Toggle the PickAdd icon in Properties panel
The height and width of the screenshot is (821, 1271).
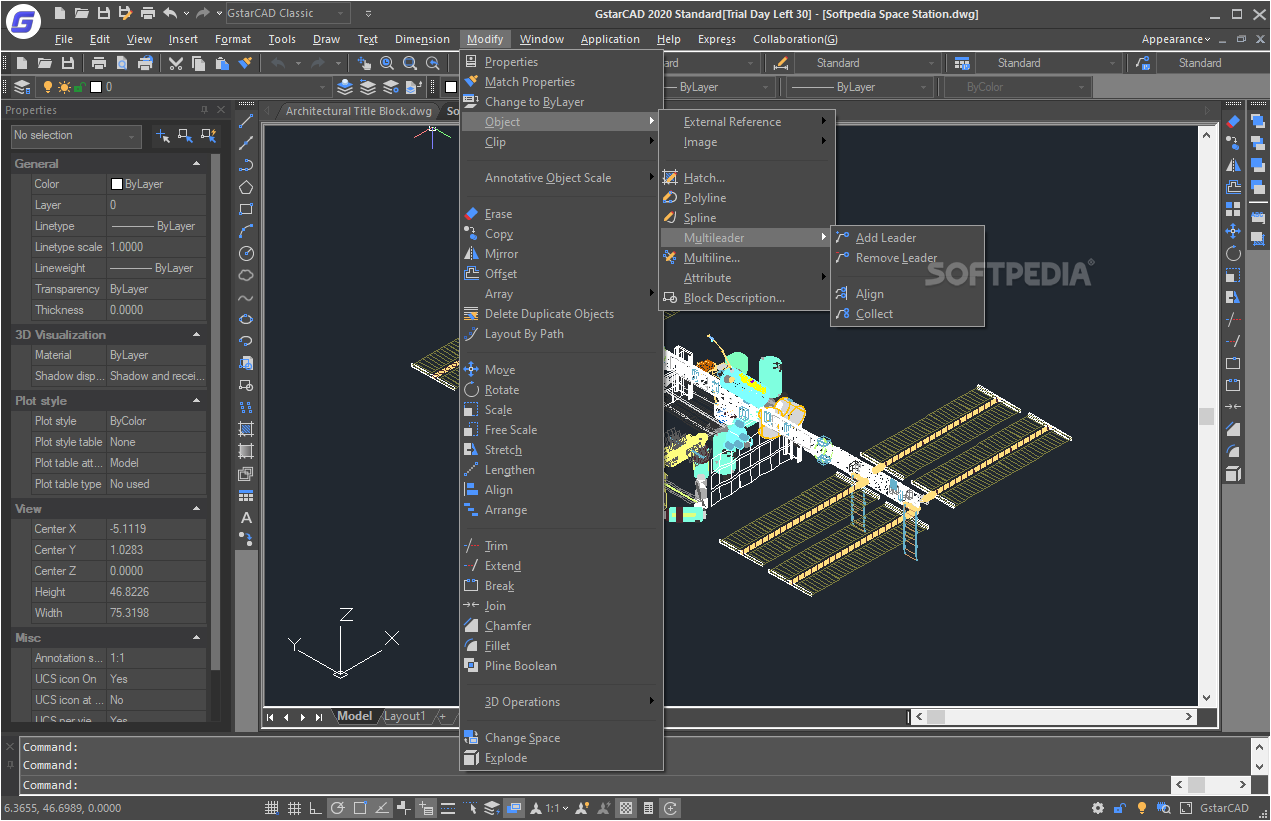coord(164,135)
